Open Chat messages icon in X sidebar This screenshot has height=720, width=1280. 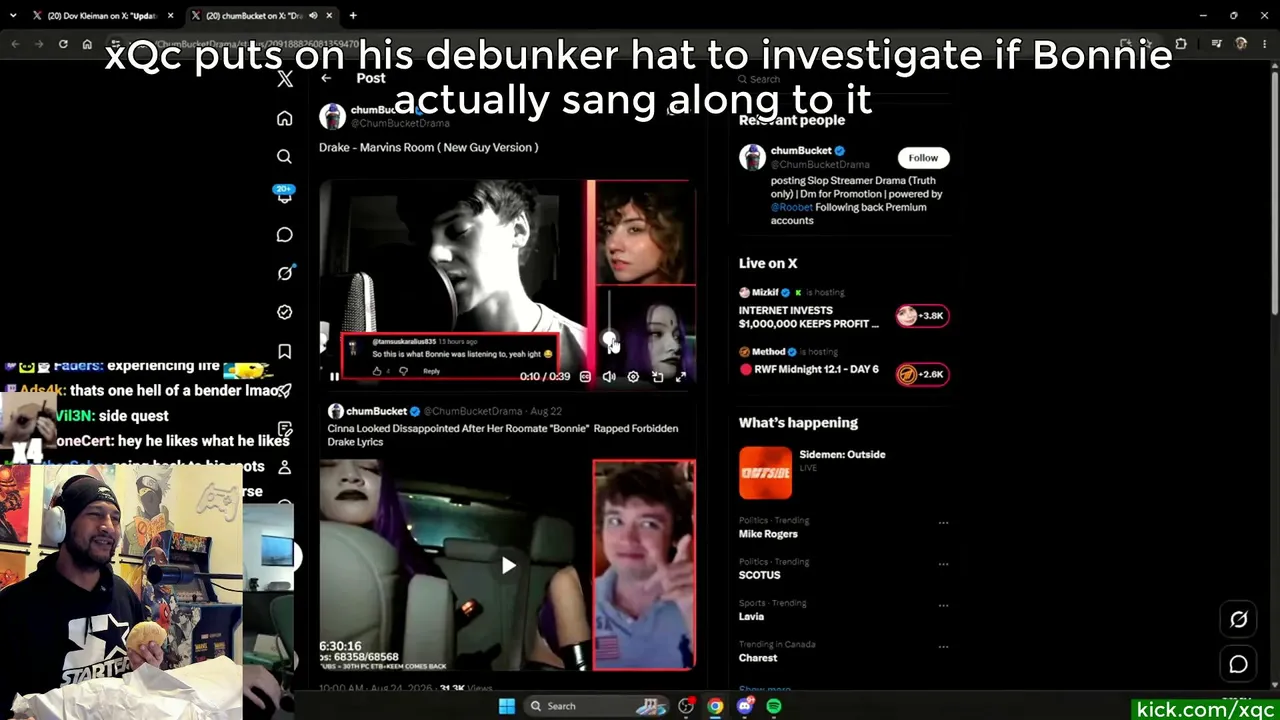285,235
